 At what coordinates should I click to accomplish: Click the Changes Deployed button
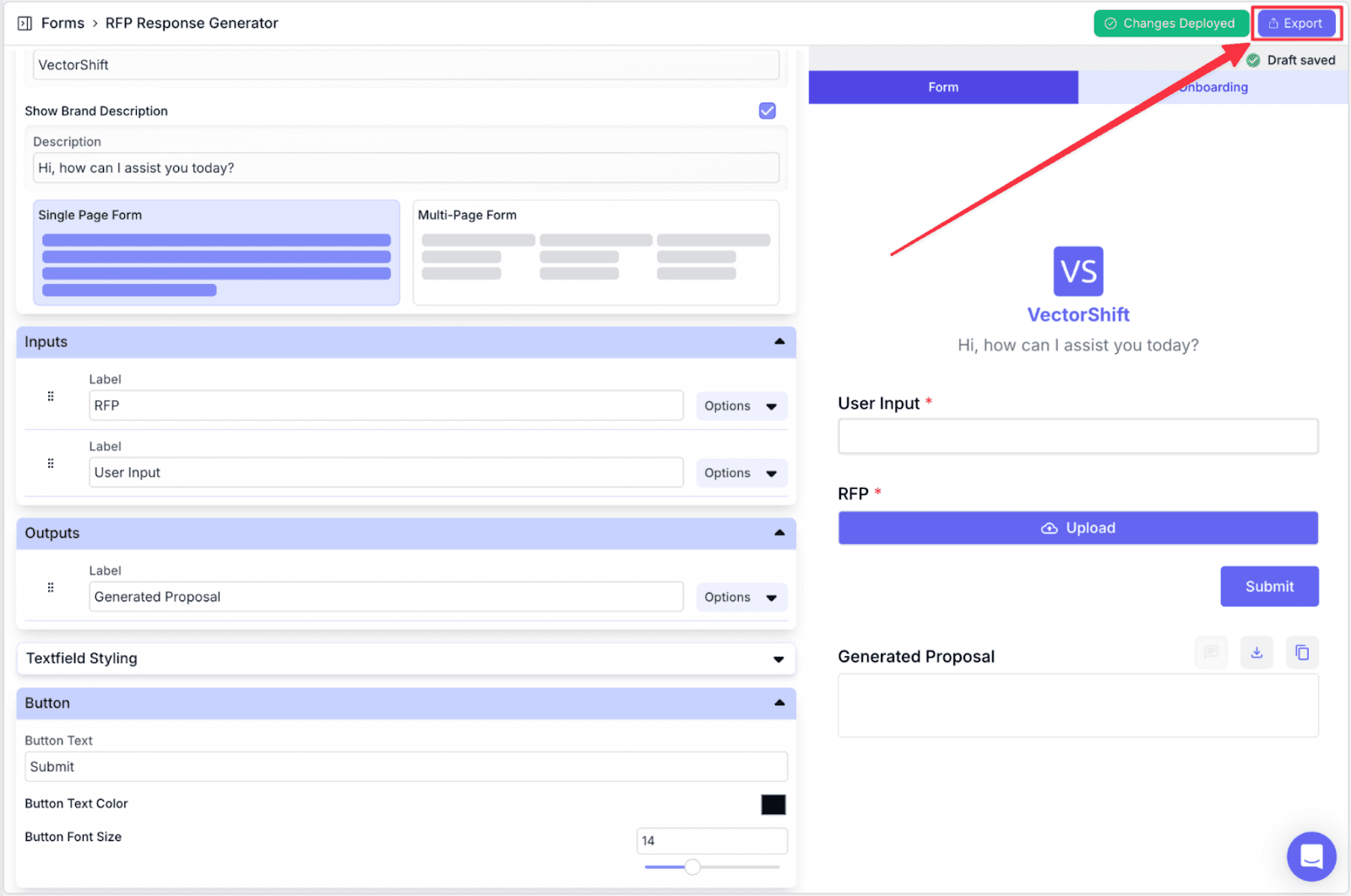pyautogui.click(x=1171, y=24)
